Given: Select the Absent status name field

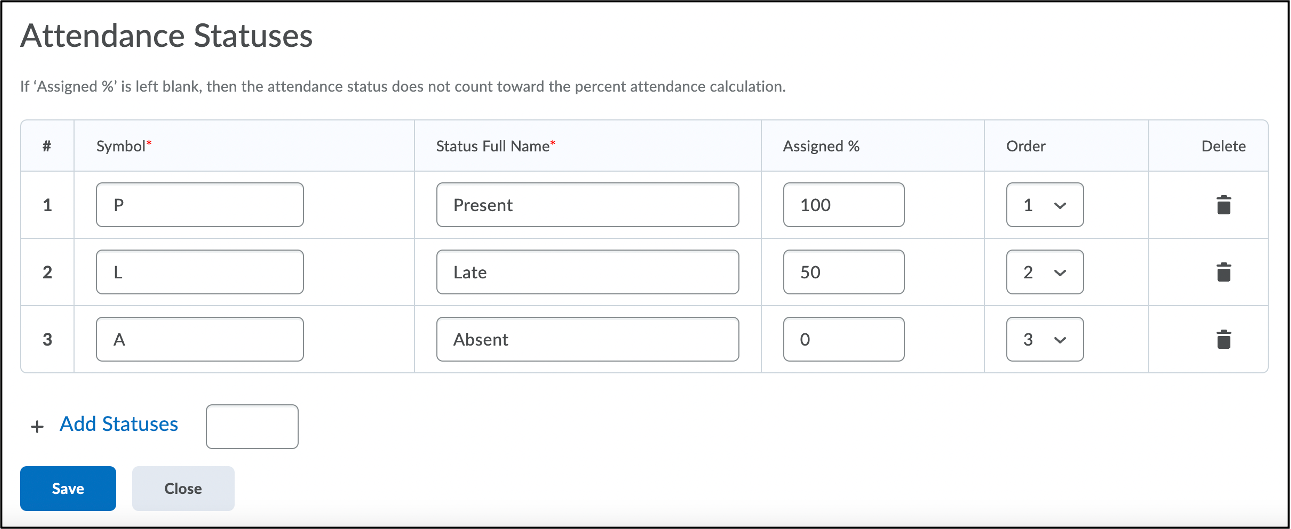Looking at the screenshot, I should [588, 339].
